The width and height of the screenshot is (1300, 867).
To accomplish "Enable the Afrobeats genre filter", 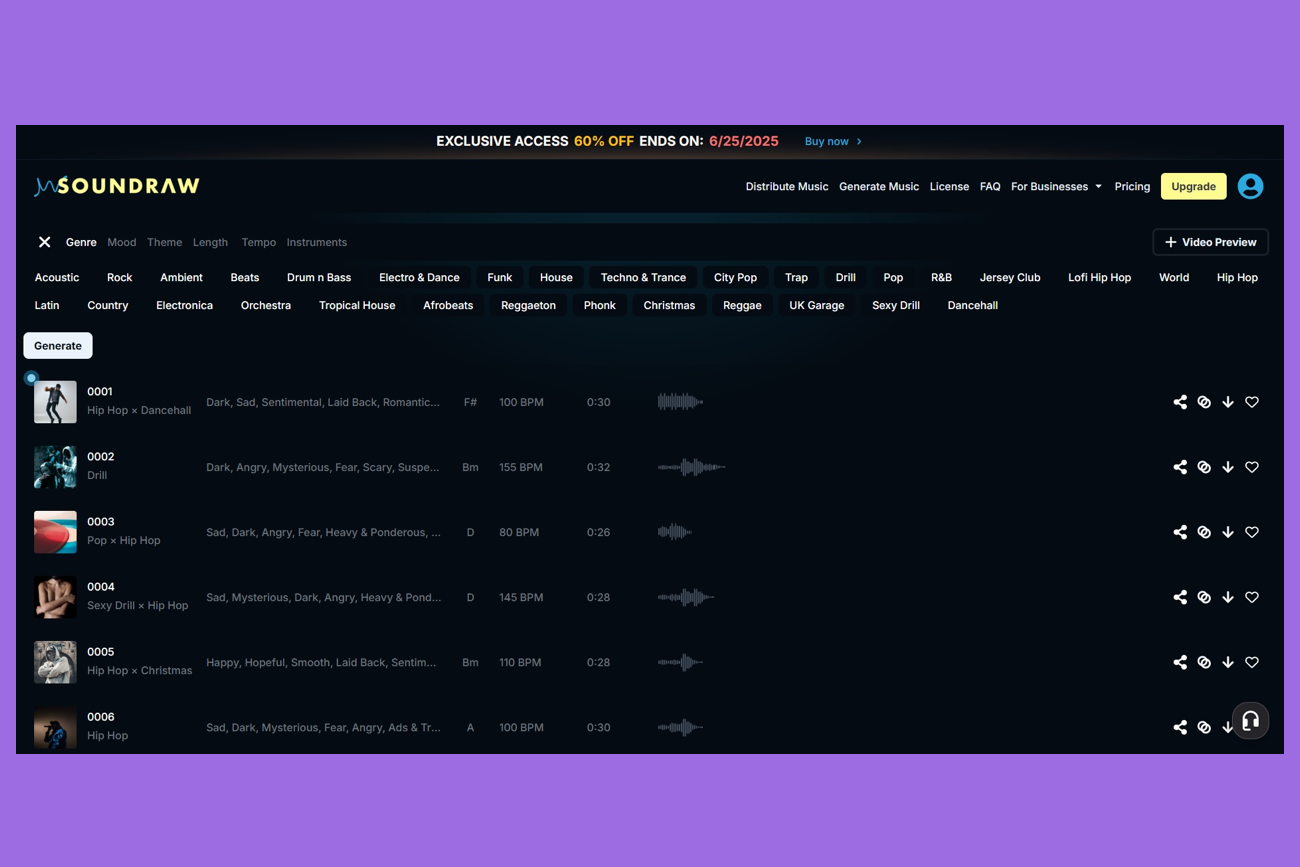I will point(448,306).
